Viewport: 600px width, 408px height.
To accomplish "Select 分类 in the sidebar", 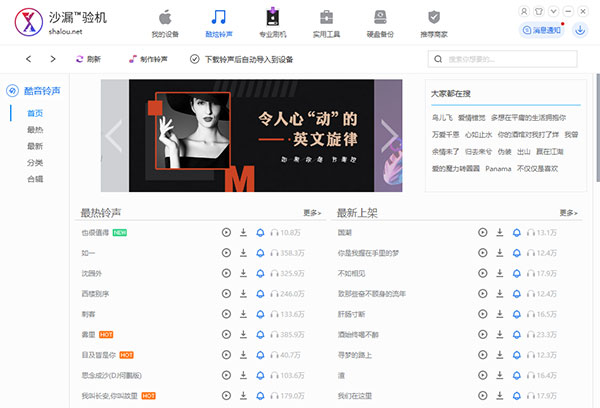I will click(35, 163).
